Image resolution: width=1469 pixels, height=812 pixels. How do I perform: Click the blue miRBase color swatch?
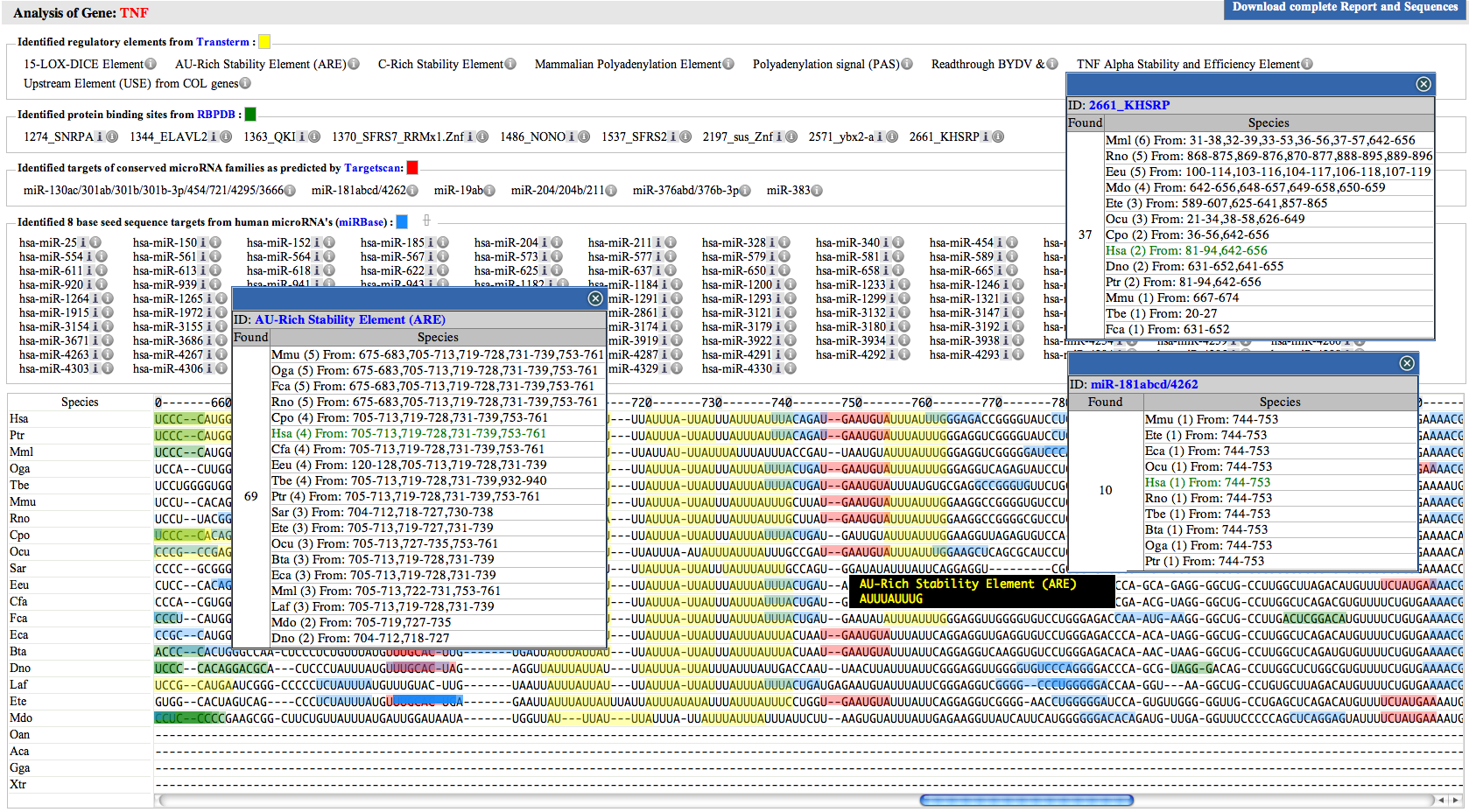pyautogui.click(x=402, y=221)
